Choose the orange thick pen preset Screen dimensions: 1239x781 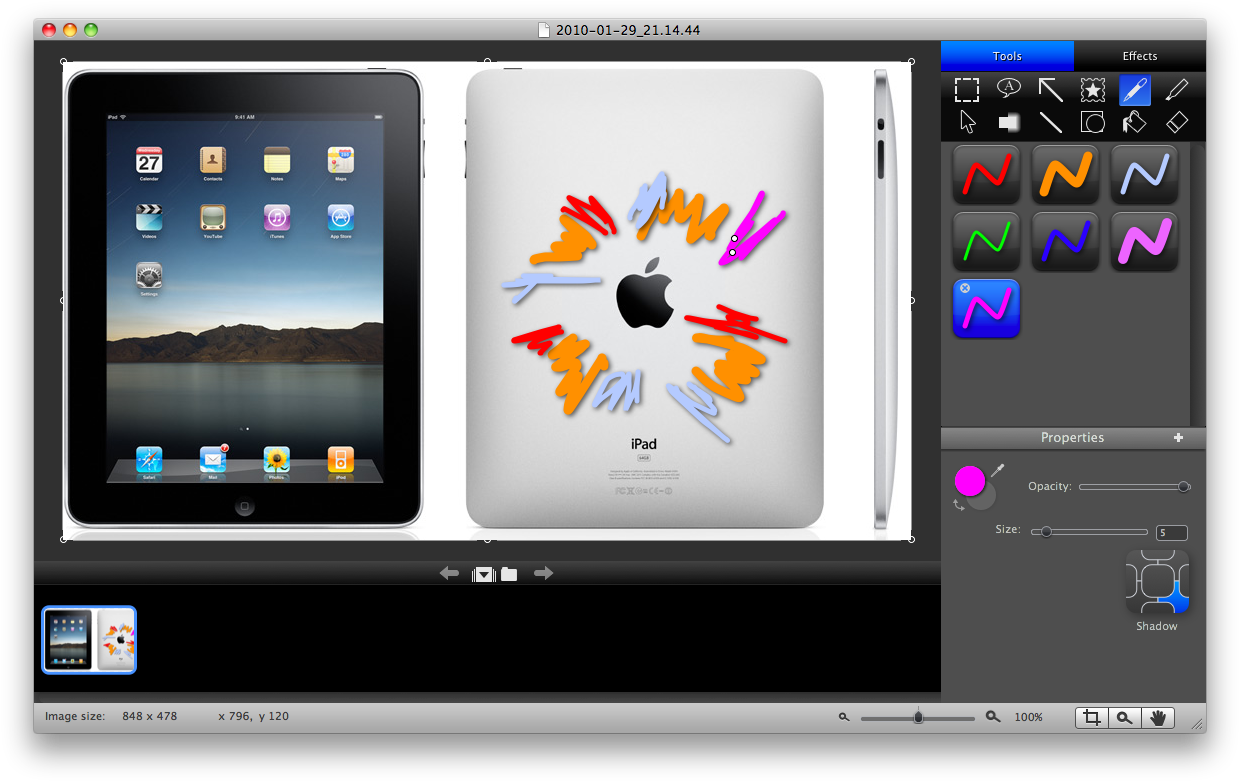[x=1065, y=175]
